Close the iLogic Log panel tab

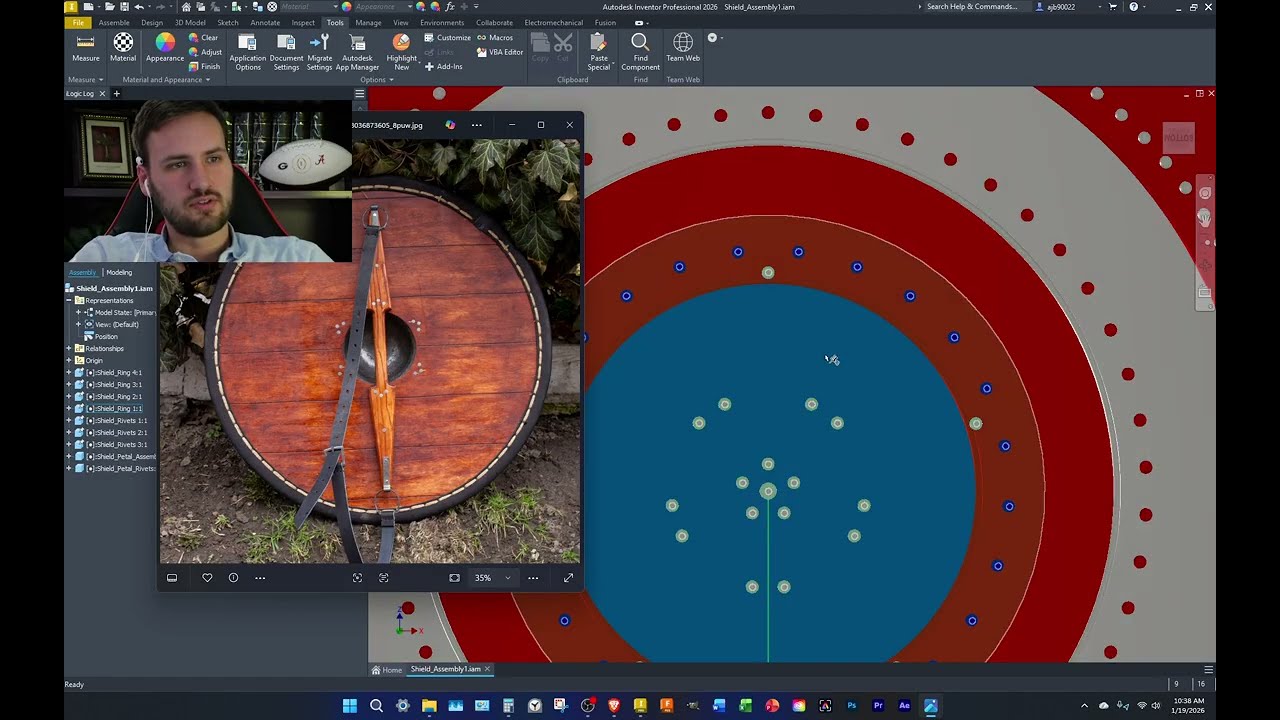point(101,93)
